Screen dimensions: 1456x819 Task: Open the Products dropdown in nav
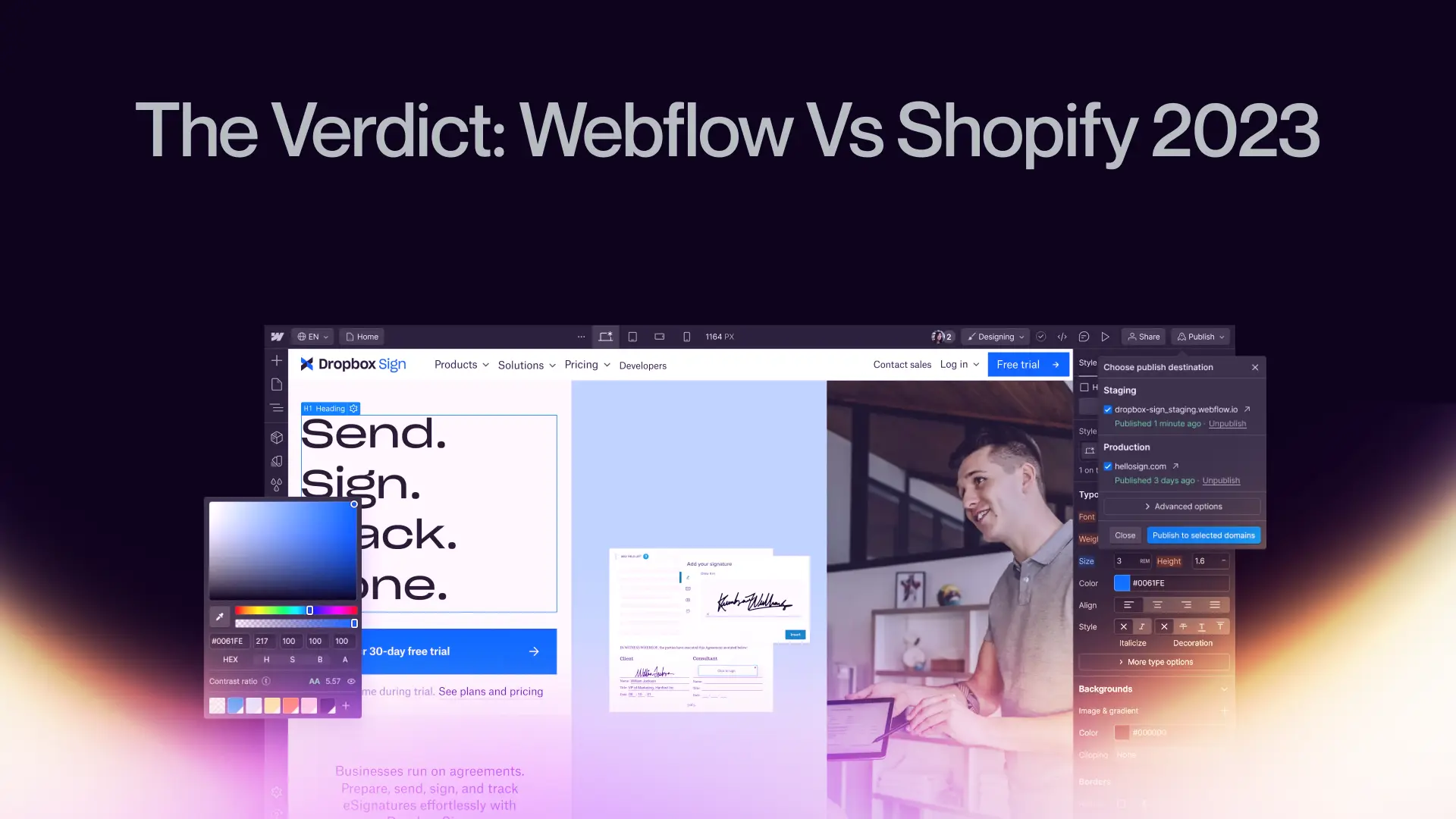(x=461, y=364)
